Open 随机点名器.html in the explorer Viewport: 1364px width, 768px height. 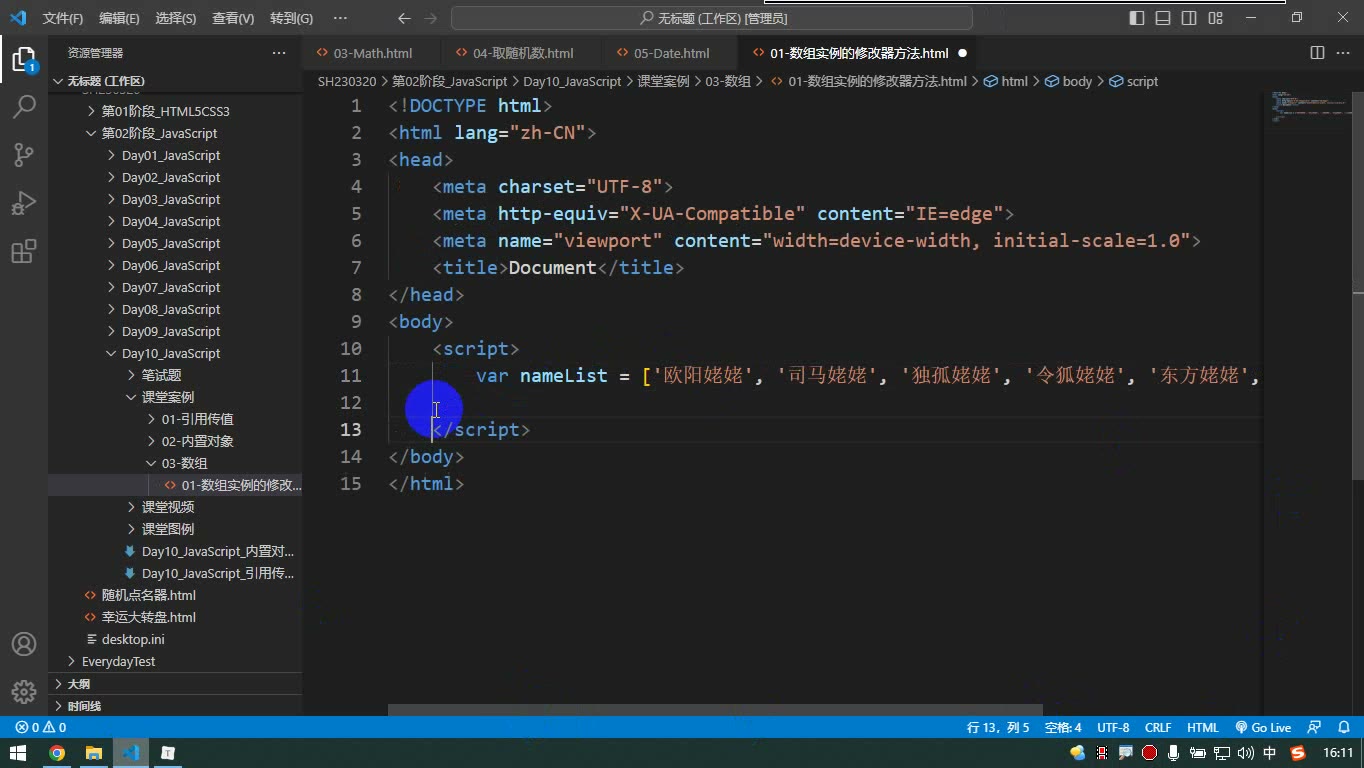[148, 595]
